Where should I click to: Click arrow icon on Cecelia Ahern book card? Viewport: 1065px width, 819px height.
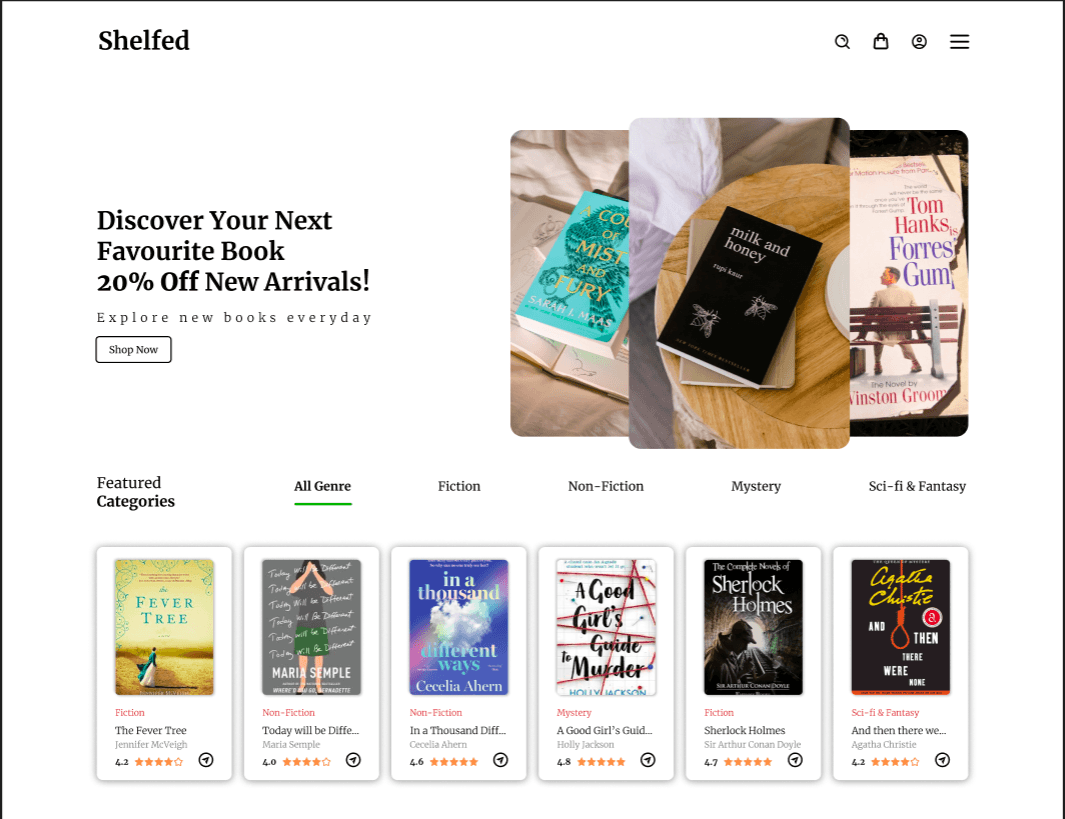click(x=501, y=760)
